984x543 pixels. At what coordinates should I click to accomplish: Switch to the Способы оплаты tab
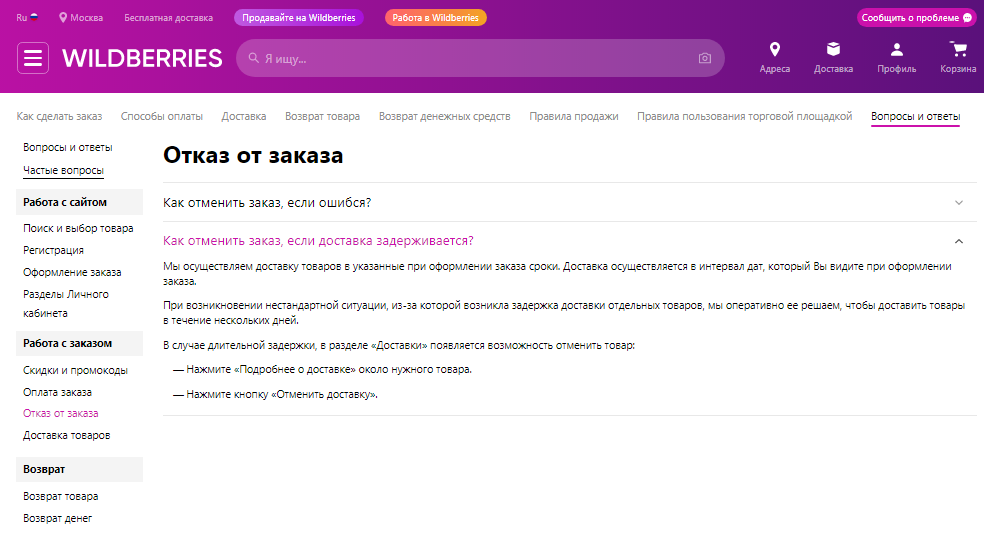pos(161,116)
